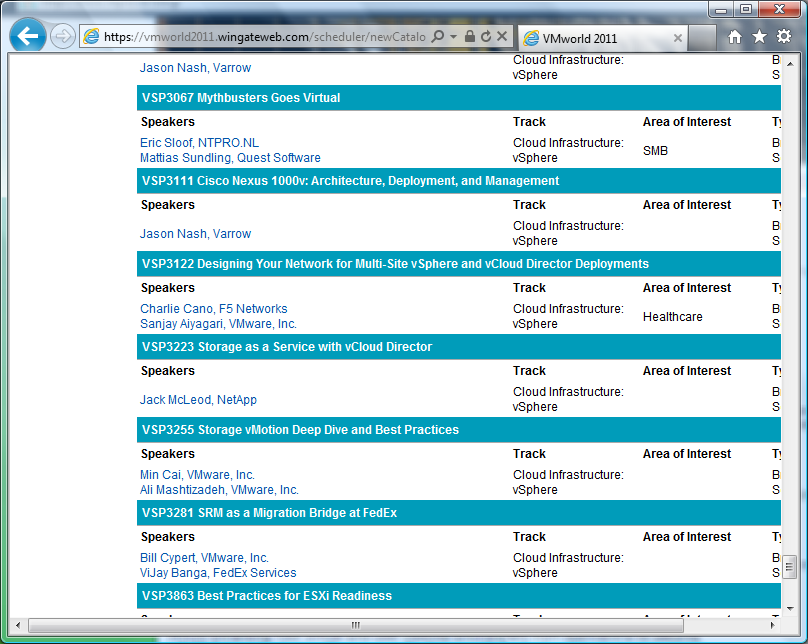Viewport: 808px width, 644px height.
Task: Open speaker link Jack McLeod, NetApp
Action: (198, 400)
